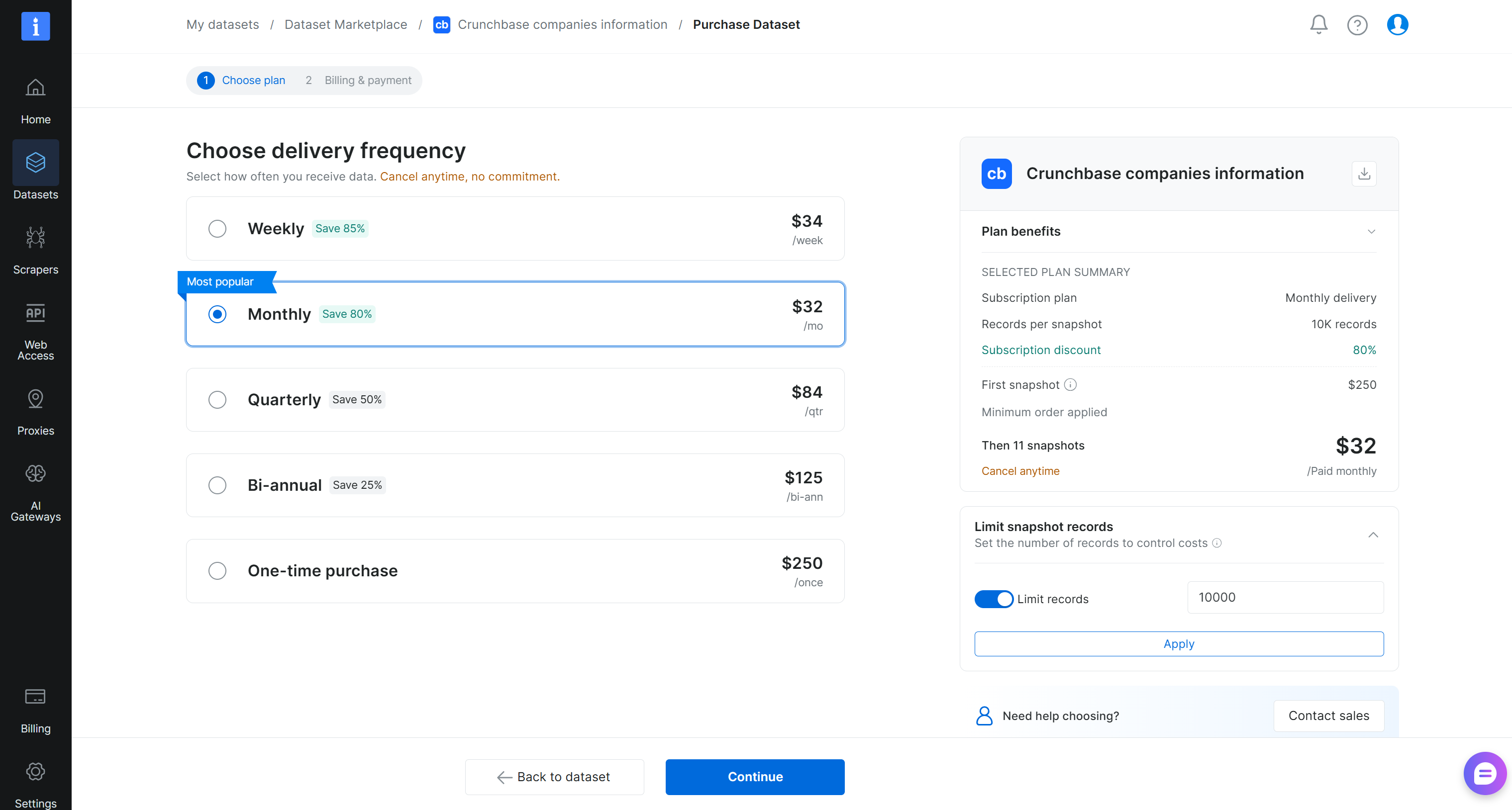Click the $125 bi-annual price
This screenshot has width=1512, height=810.
[x=804, y=478]
